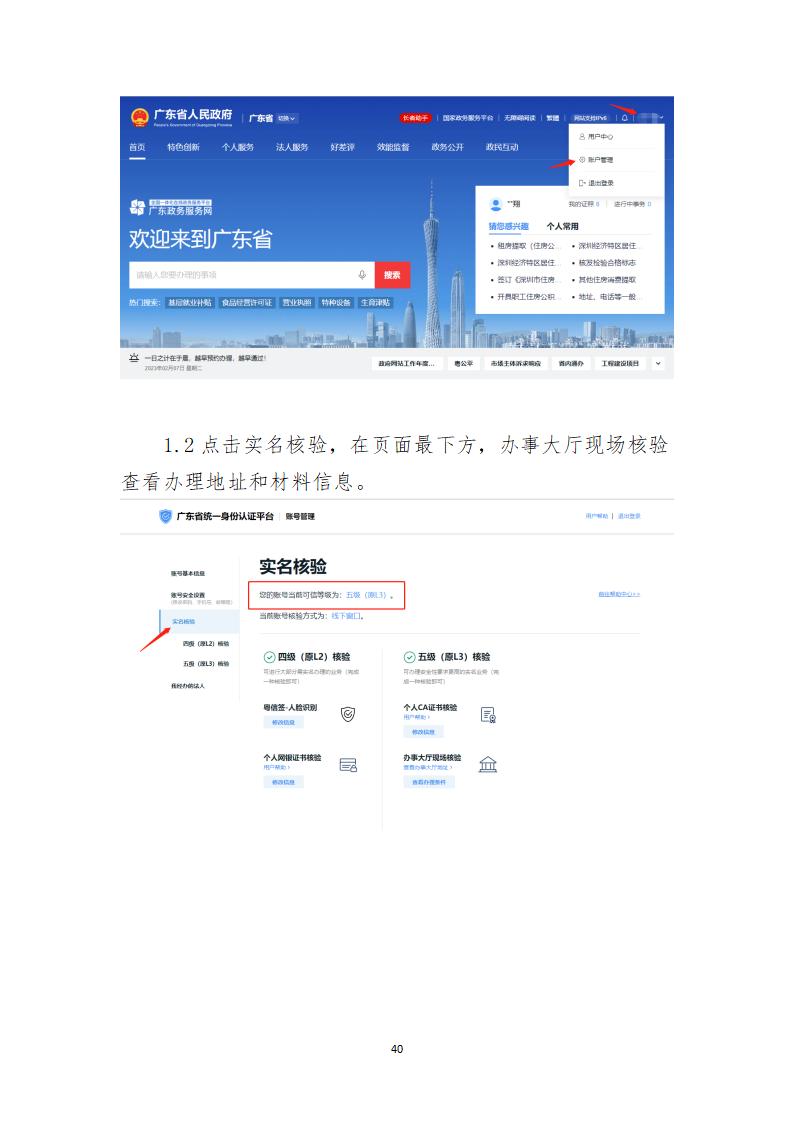This screenshot has height=1122, width=793.
Task: Click the 工程建设项目 quick link button
Action: [x=621, y=364]
